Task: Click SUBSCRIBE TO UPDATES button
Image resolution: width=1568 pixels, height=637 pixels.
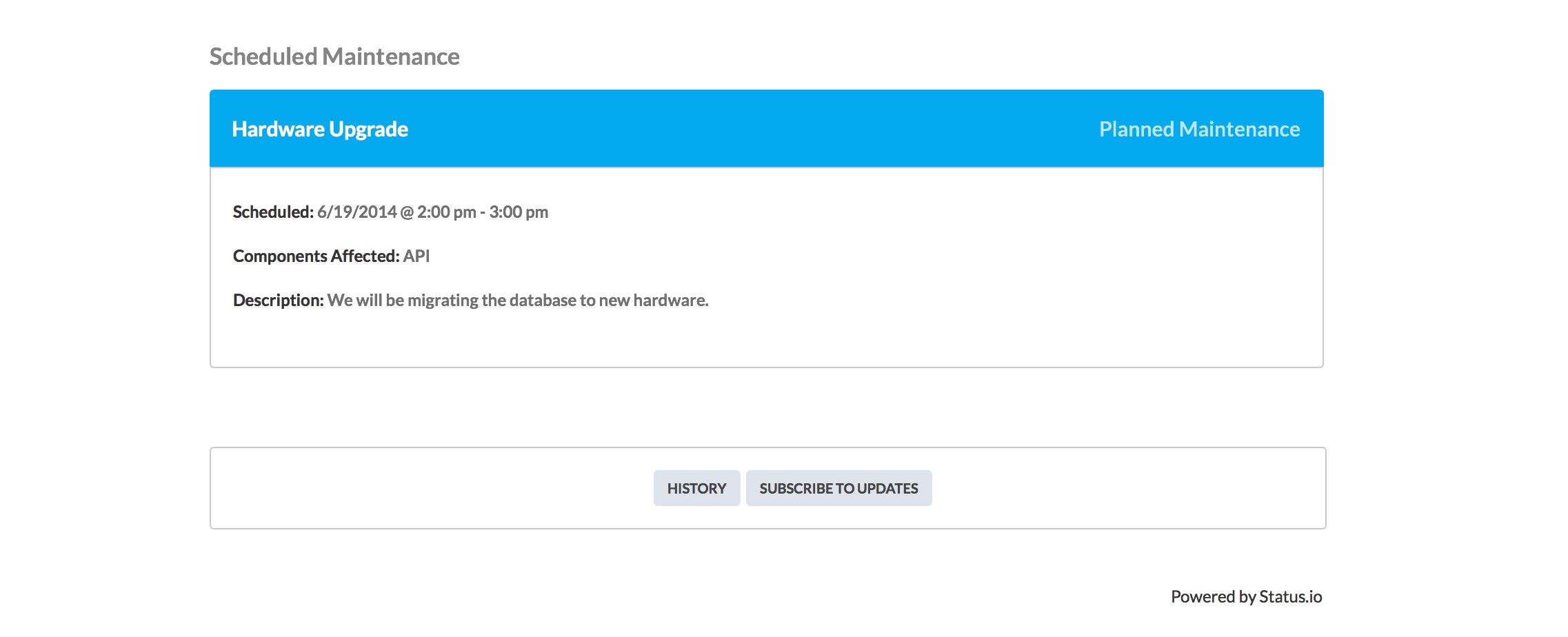Action: 838,488
